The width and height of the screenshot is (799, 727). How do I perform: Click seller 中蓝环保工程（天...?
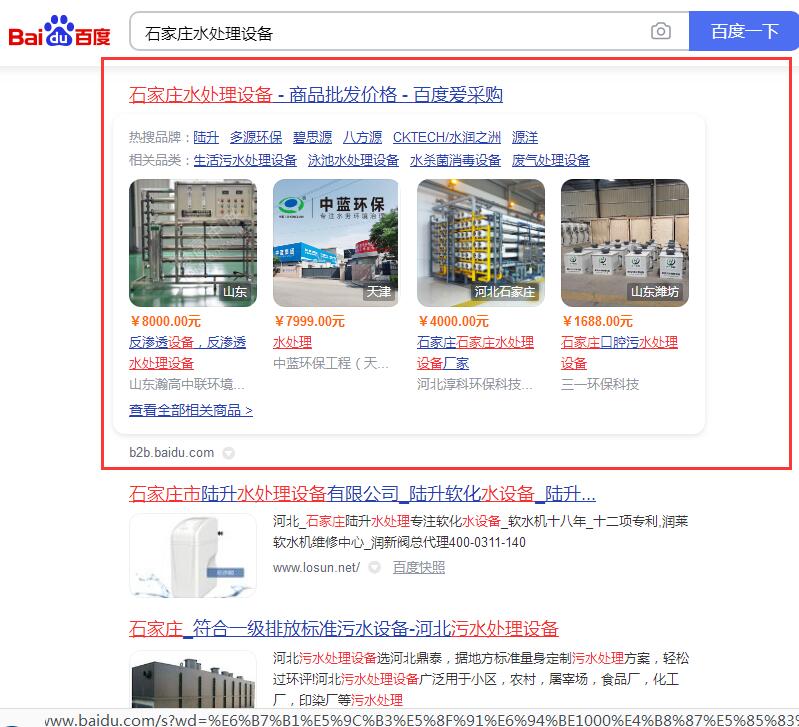pyautogui.click(x=331, y=363)
